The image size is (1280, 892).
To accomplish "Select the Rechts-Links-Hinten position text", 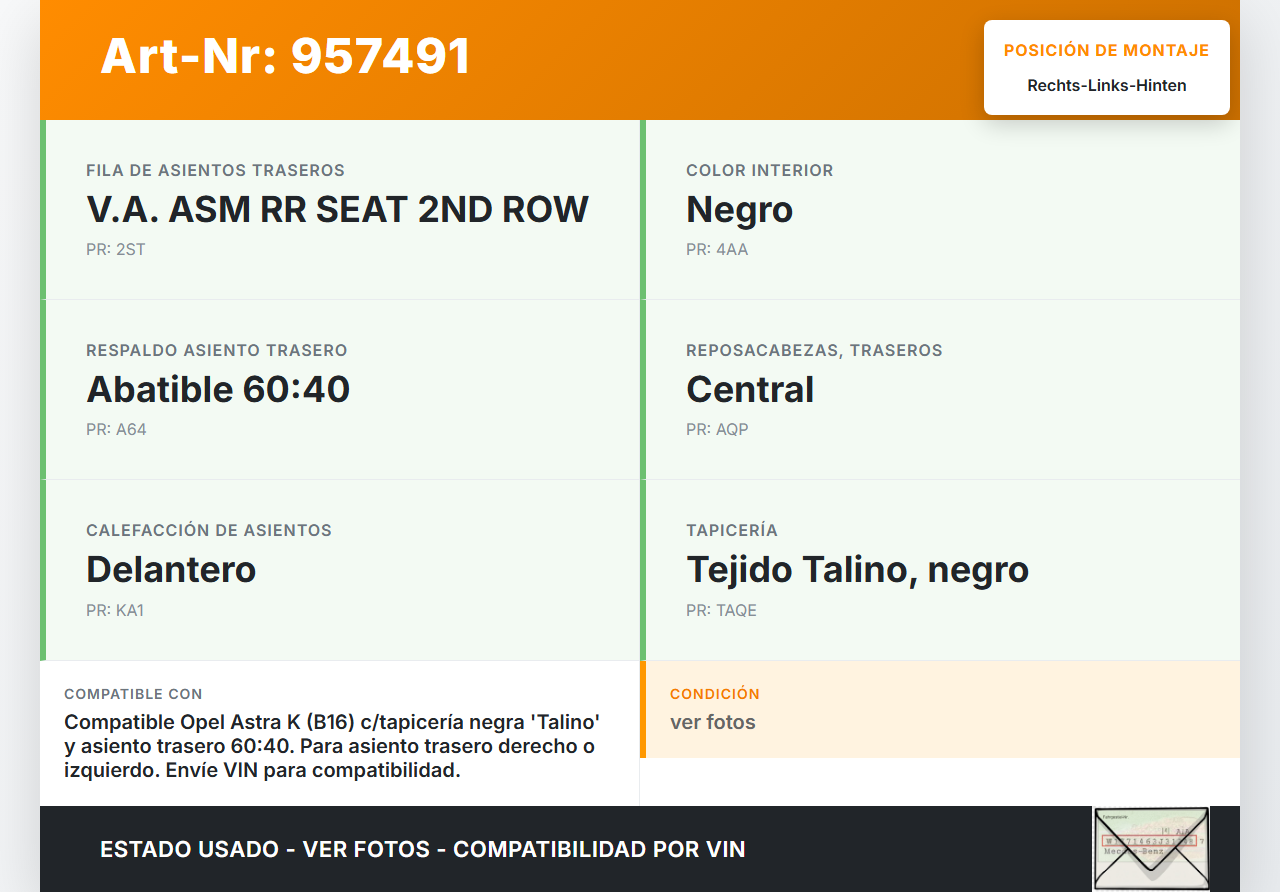I will tap(1106, 86).
